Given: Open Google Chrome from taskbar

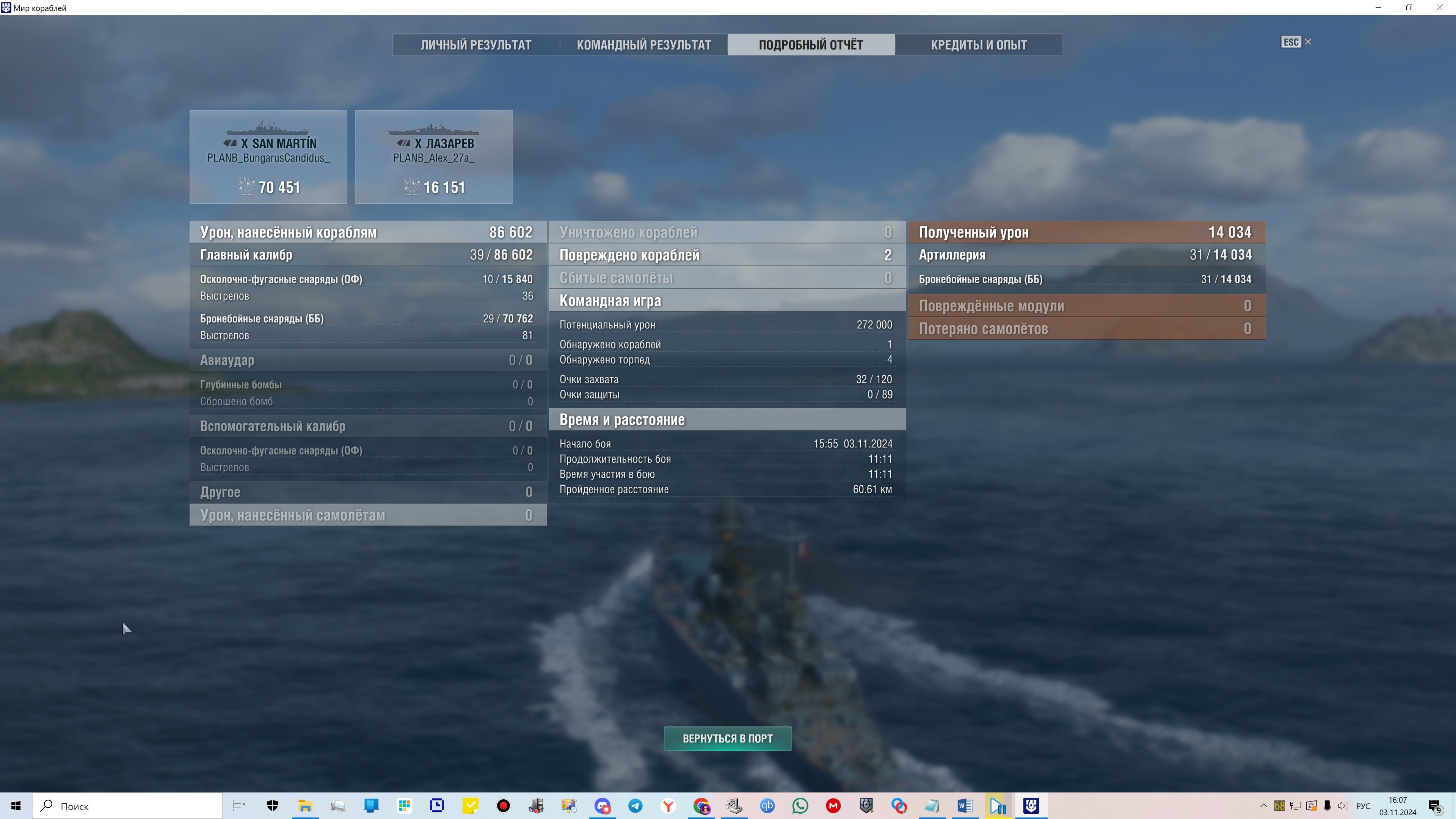Looking at the screenshot, I should coord(701,806).
